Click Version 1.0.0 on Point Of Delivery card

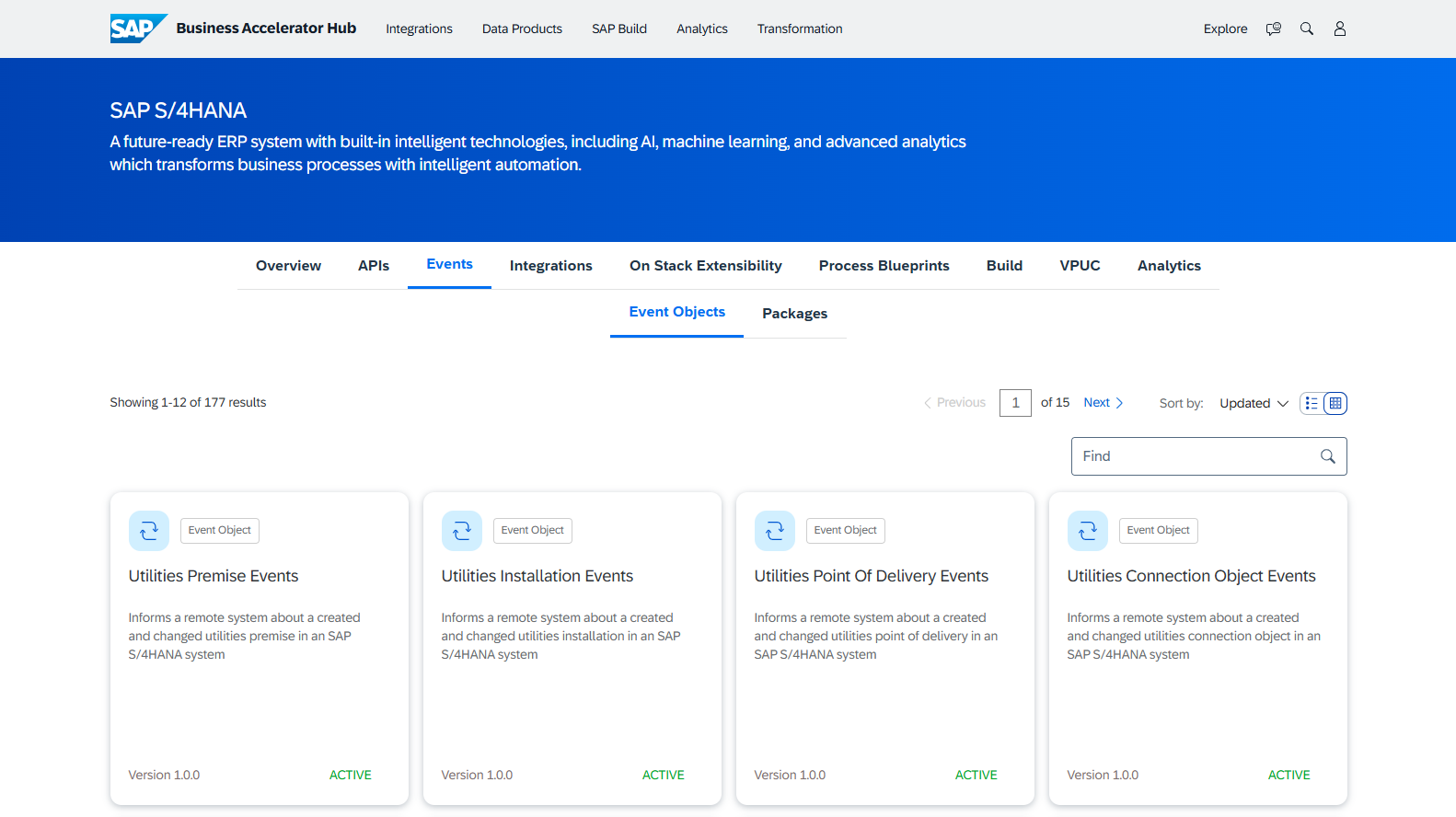tap(790, 776)
